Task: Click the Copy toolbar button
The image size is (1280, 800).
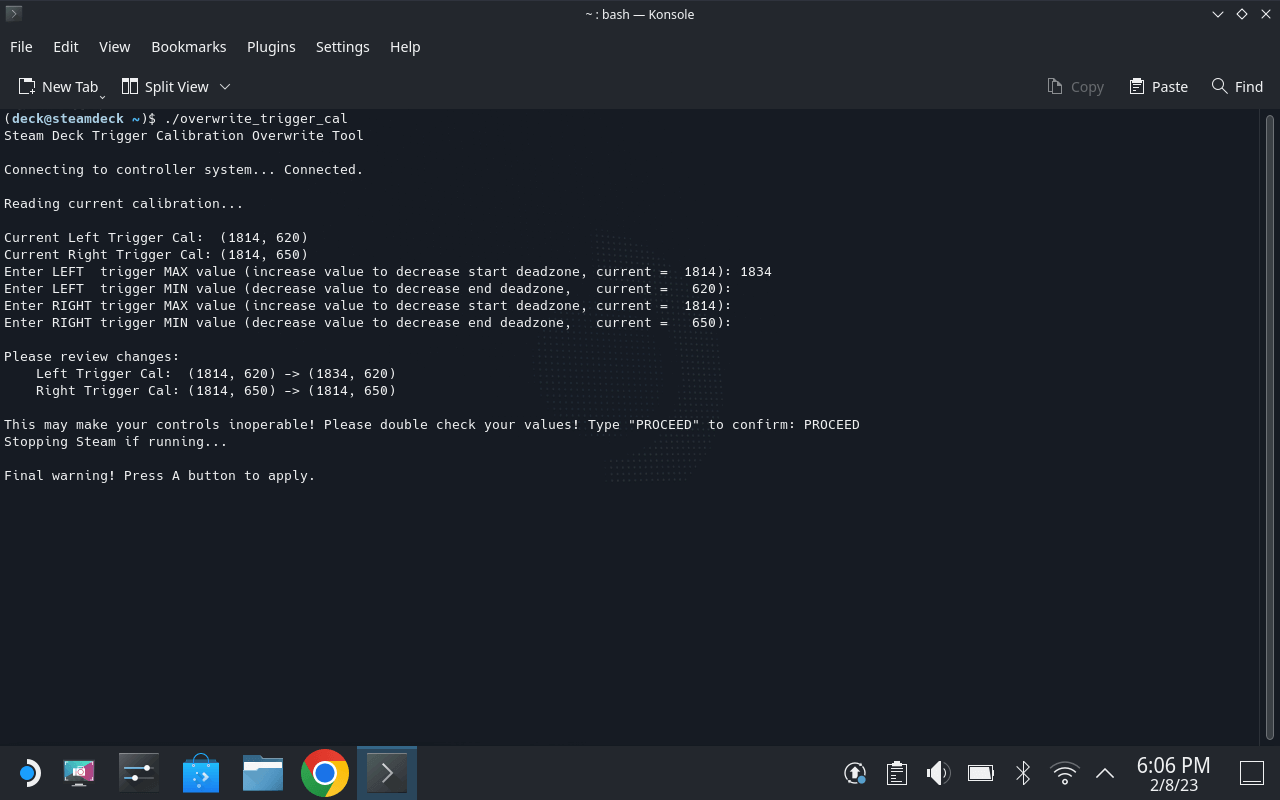Action: coord(1075,87)
